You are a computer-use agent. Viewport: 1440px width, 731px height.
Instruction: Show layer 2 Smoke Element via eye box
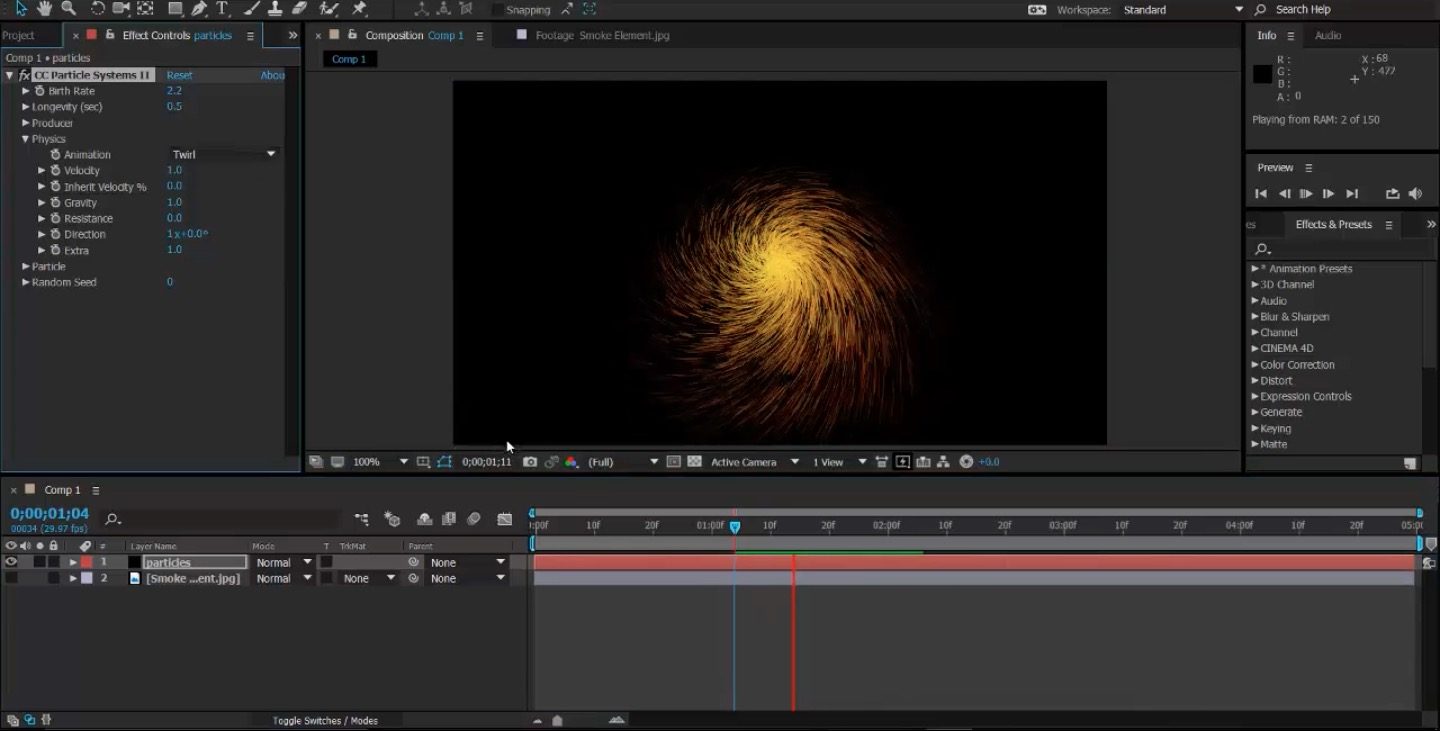tap(11, 578)
